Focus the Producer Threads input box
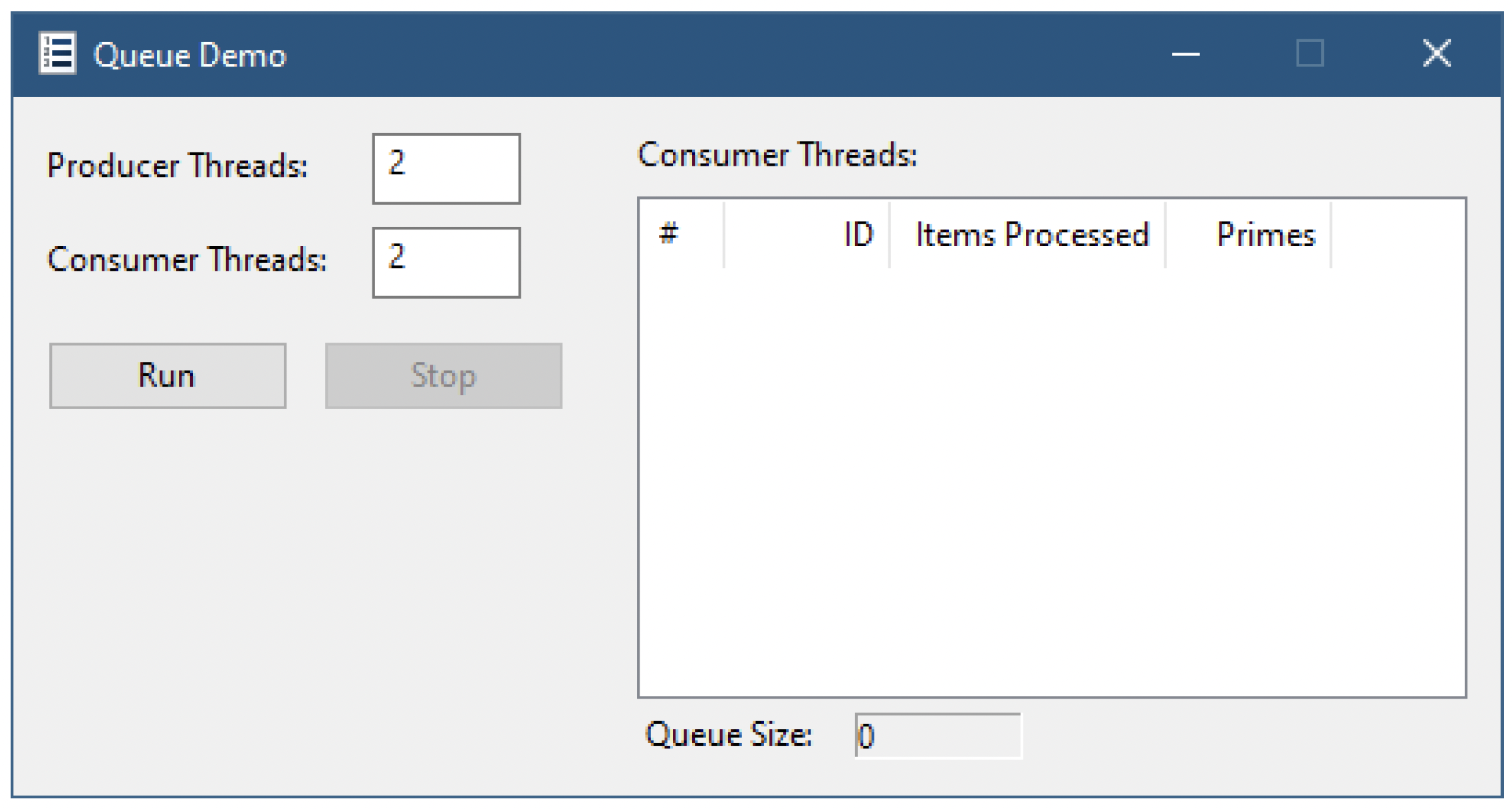This screenshot has width=1512, height=809. [446, 168]
